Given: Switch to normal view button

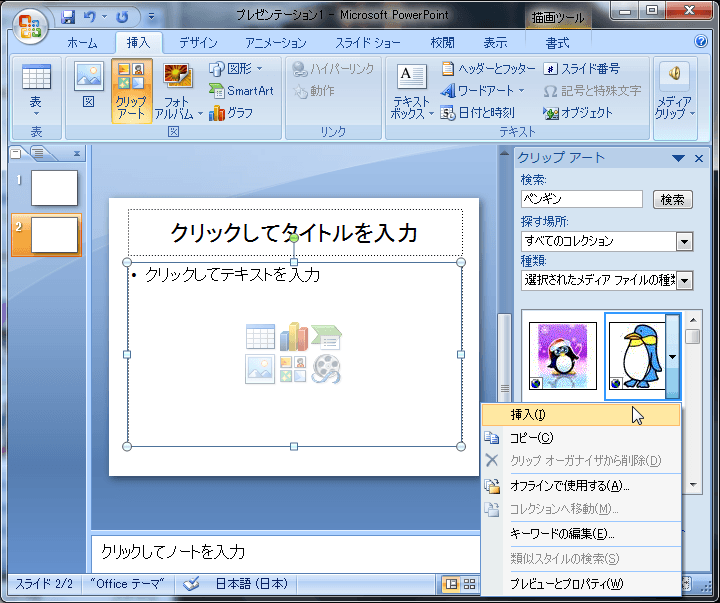Looking at the screenshot, I should [x=451, y=584].
